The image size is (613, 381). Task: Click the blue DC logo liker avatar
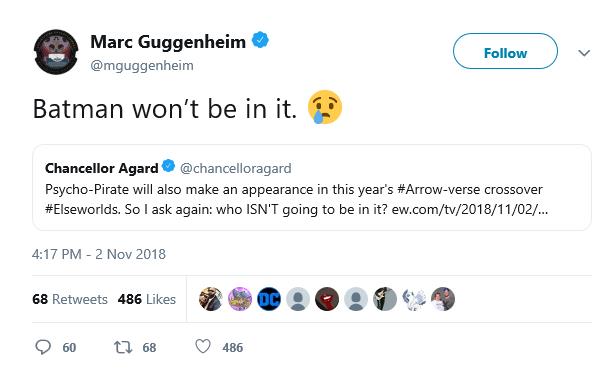point(269,299)
